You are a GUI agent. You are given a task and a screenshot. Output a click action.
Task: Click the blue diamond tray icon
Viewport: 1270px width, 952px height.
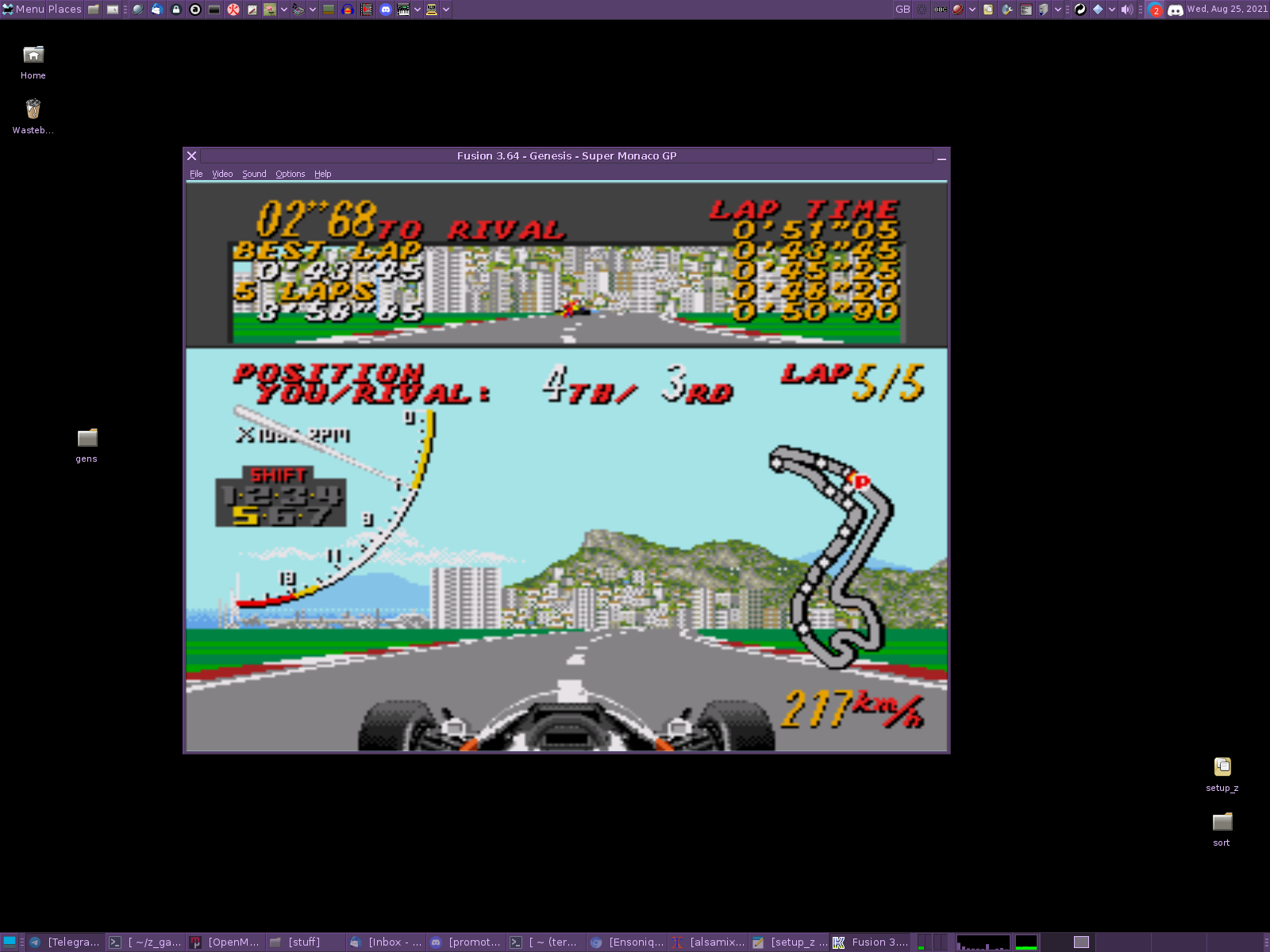1098,10
